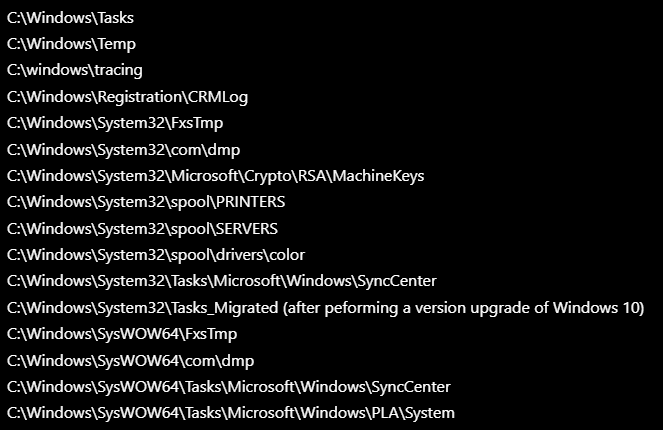Select the SysWOW64\FxsTmp line
663x430 pixels.
click(122, 334)
